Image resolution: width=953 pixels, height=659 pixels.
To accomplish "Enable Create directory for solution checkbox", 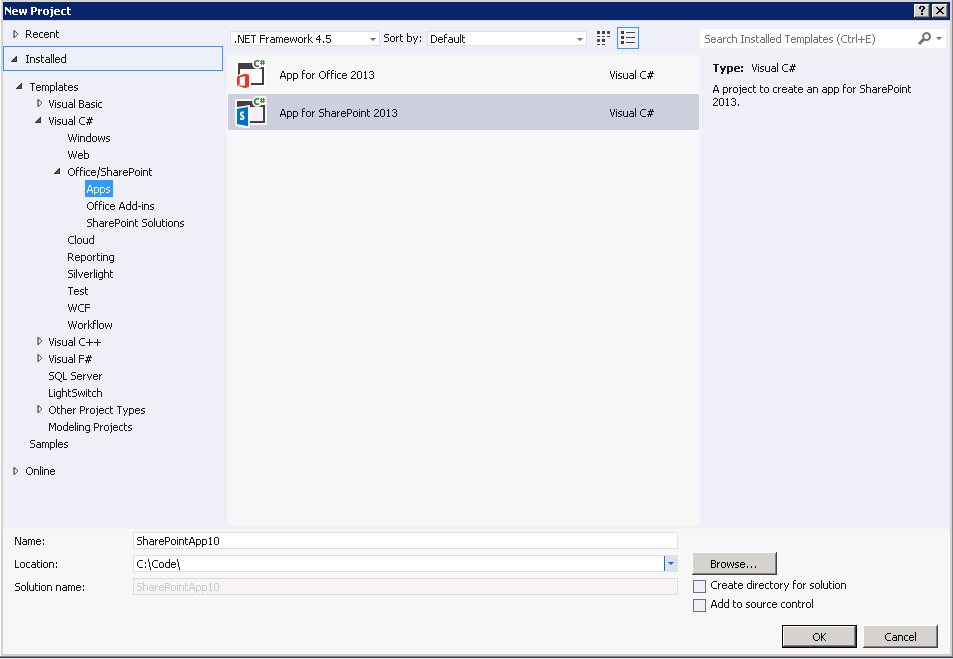I will tap(700, 586).
